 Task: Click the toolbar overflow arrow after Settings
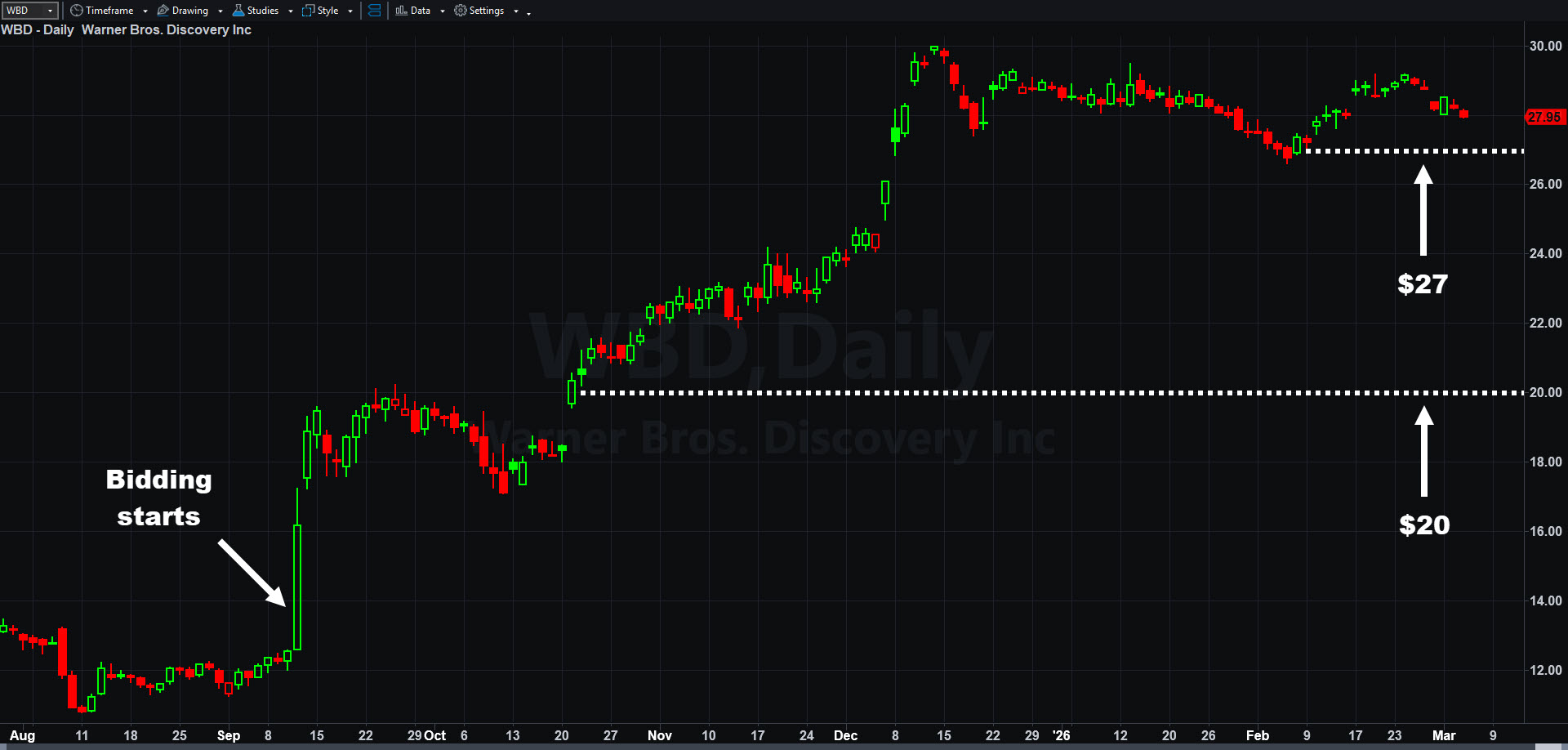click(x=529, y=13)
